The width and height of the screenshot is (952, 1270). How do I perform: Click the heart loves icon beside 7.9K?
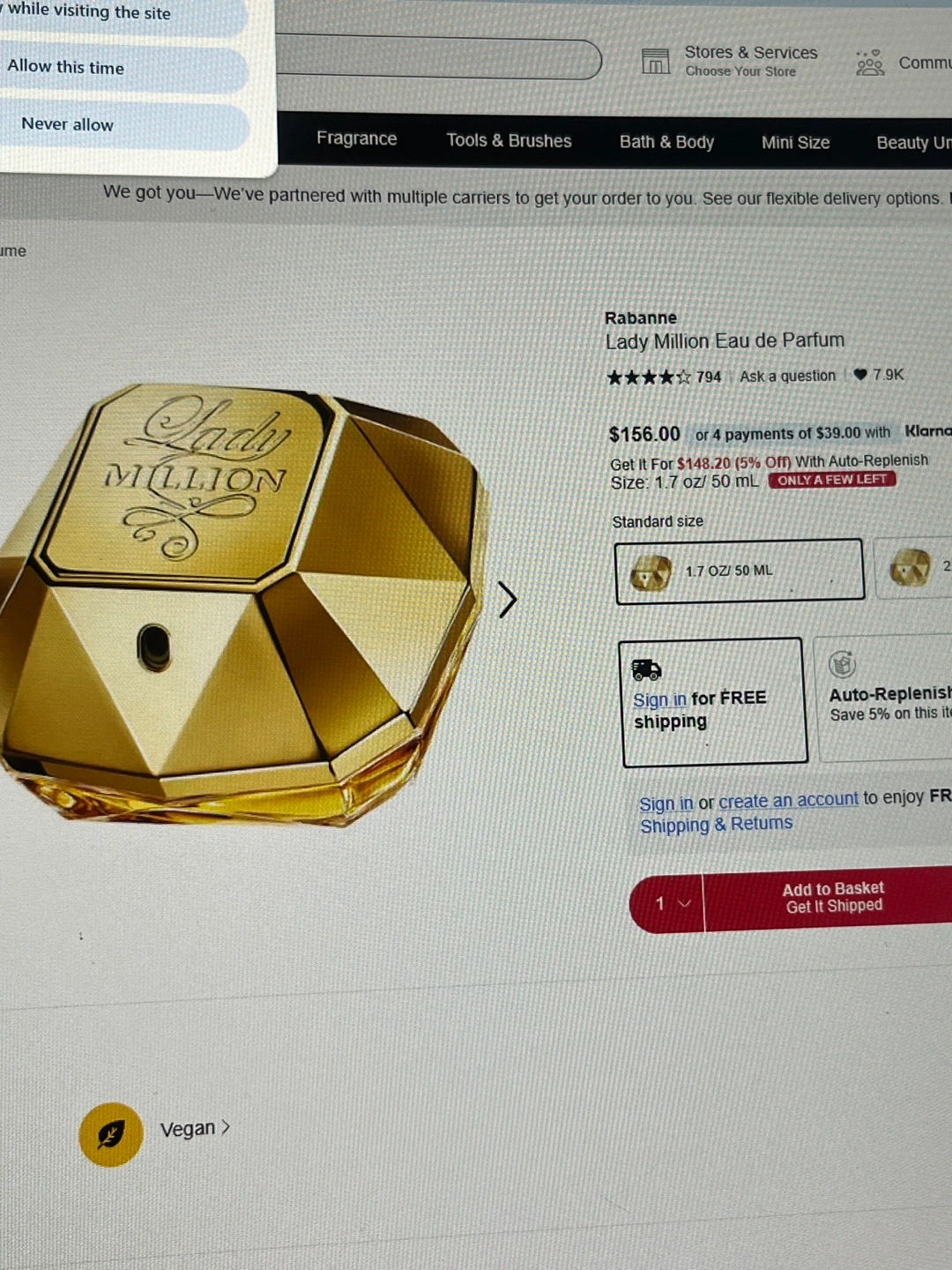860,375
